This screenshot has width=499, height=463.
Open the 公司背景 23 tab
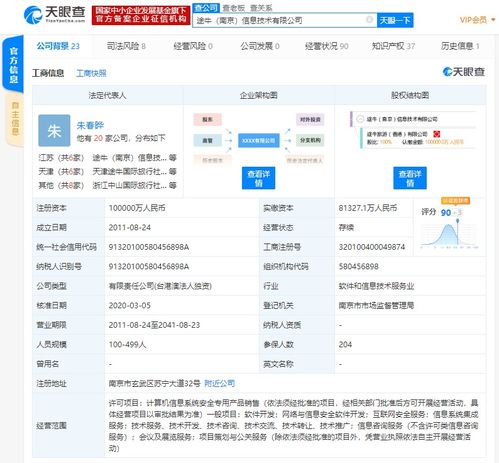58,46
